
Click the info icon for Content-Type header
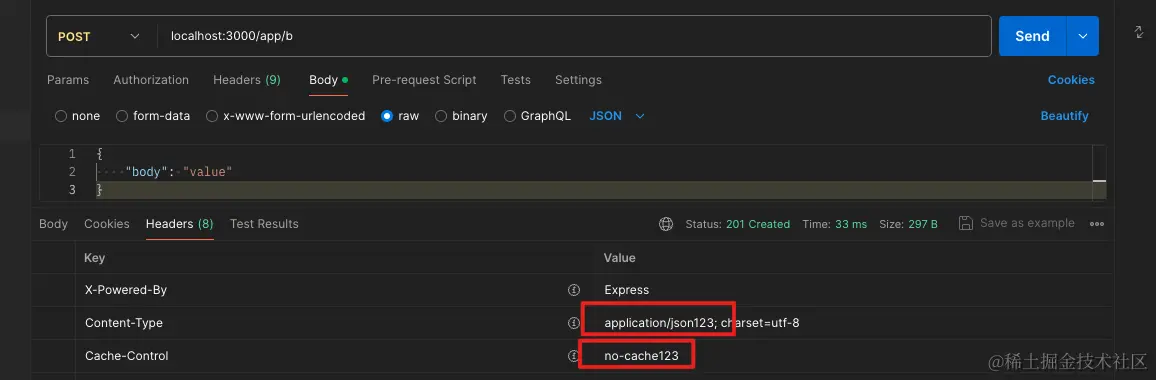(574, 322)
